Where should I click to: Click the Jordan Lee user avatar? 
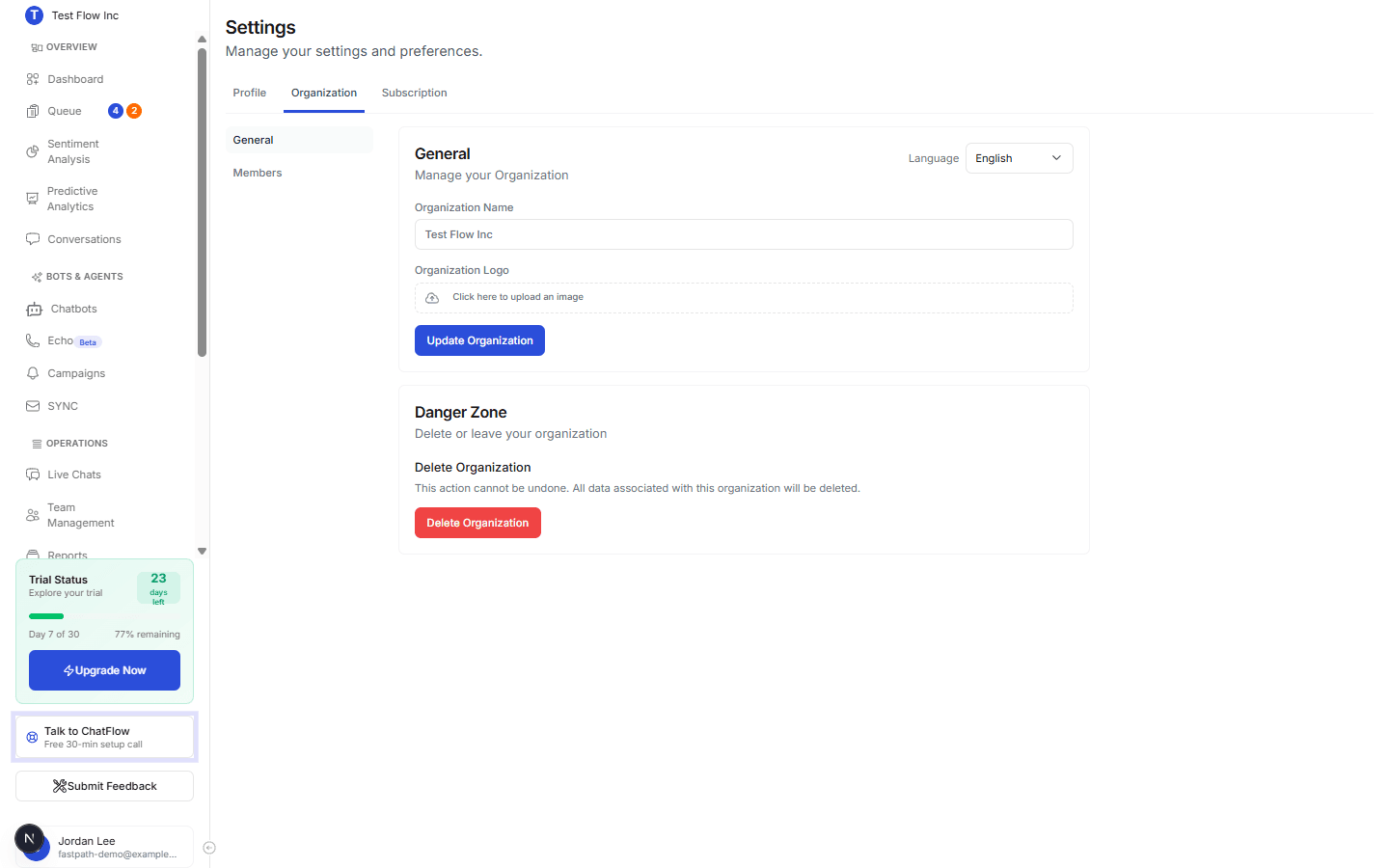tap(36, 846)
